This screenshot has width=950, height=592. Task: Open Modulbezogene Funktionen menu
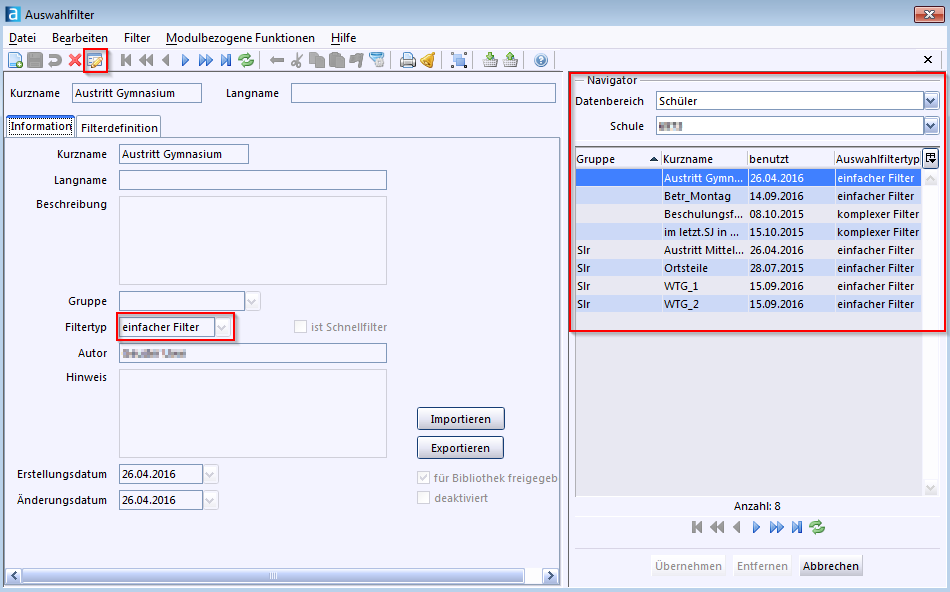pyautogui.click(x=241, y=38)
